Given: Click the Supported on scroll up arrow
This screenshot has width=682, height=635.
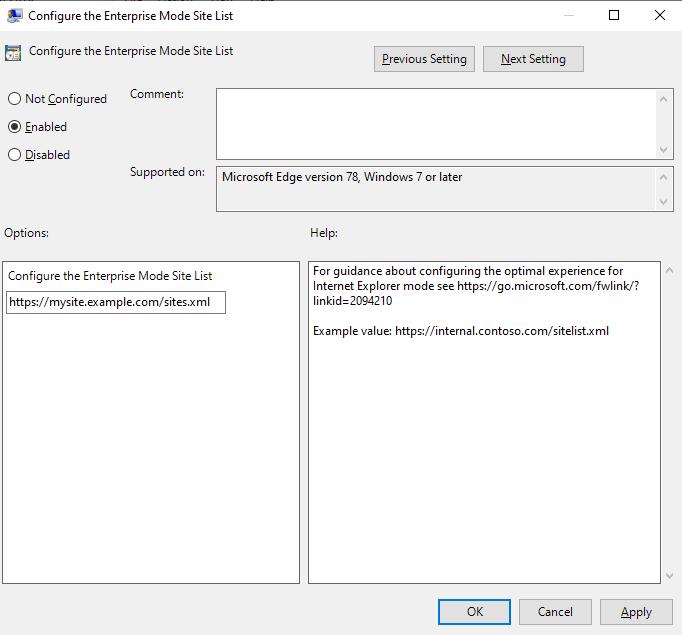Looking at the screenshot, I should coord(663,177).
